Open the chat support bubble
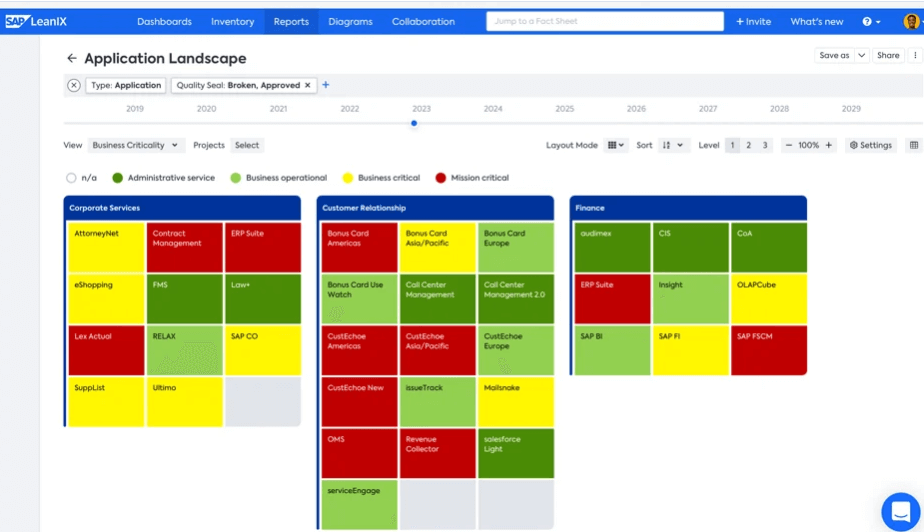Image resolution: width=924 pixels, height=532 pixels. (x=900, y=511)
